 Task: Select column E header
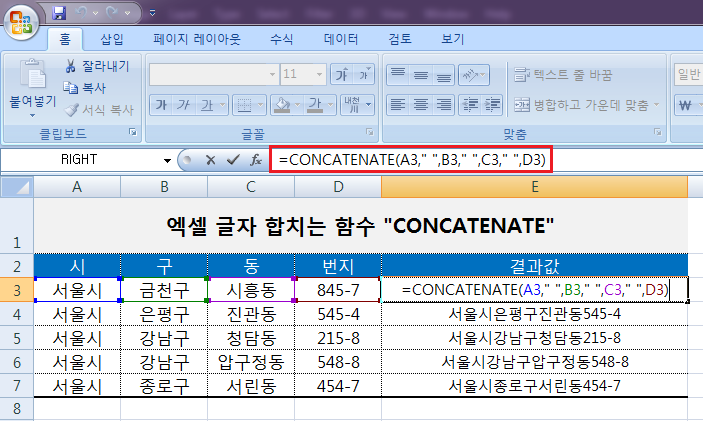pyautogui.click(x=534, y=187)
